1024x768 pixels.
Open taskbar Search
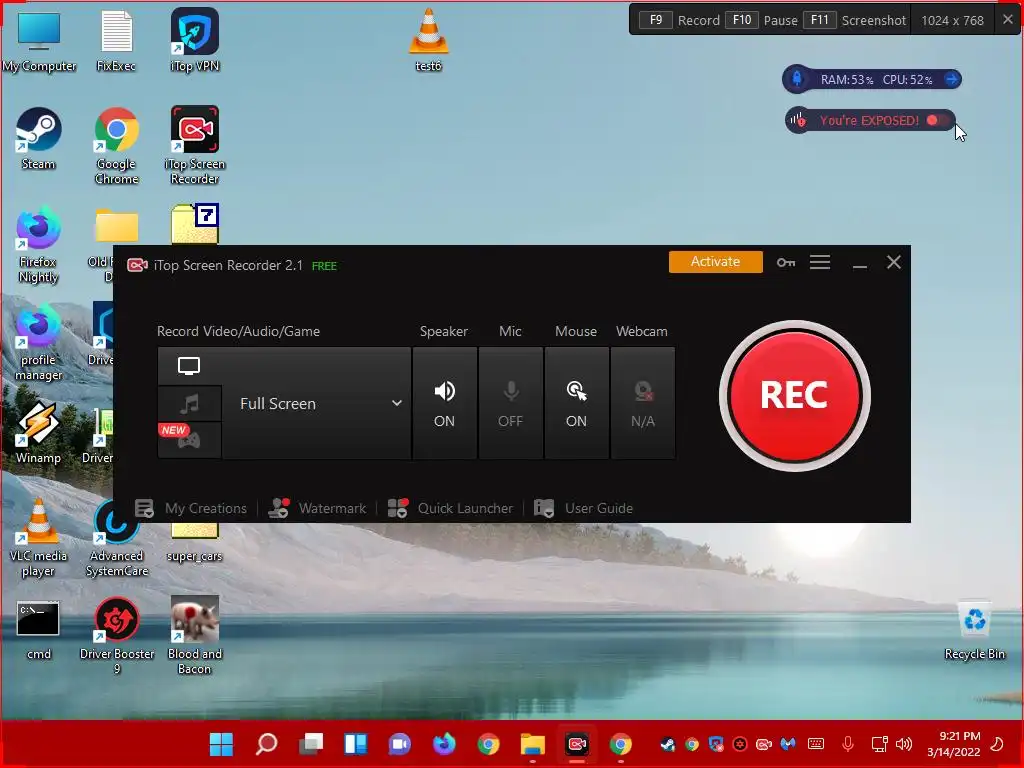point(266,744)
